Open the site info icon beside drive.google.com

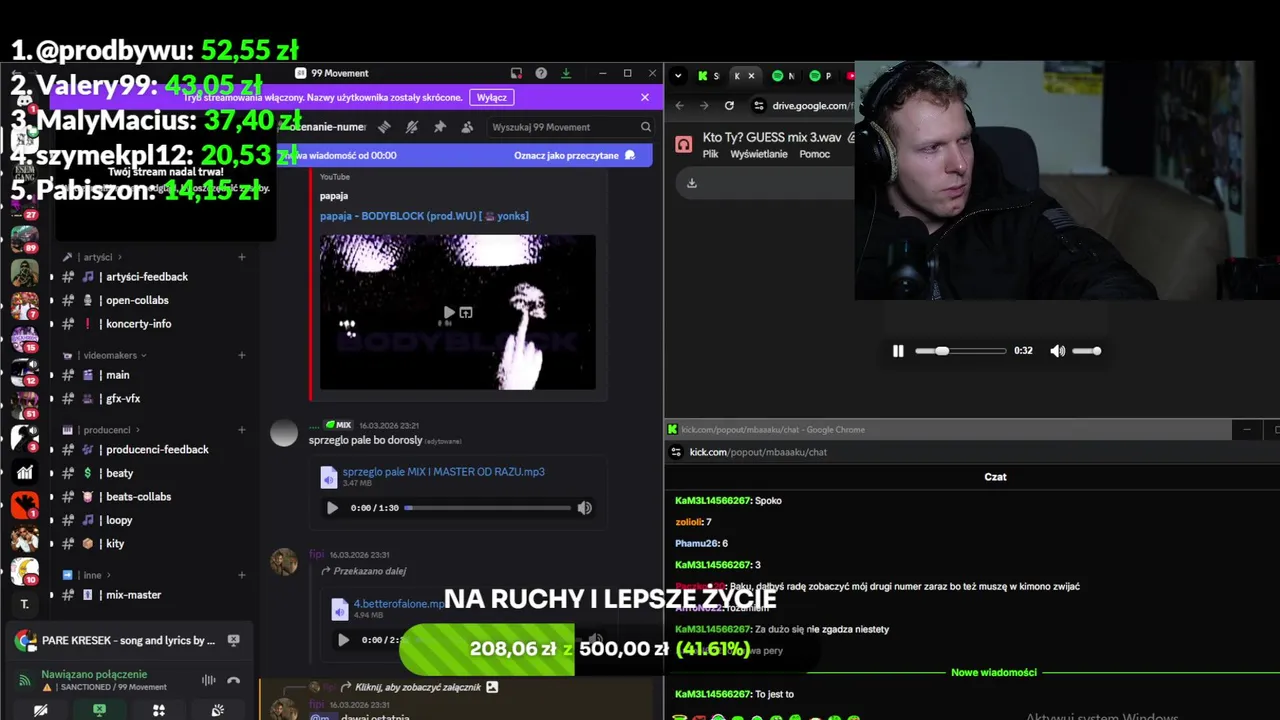click(x=759, y=105)
